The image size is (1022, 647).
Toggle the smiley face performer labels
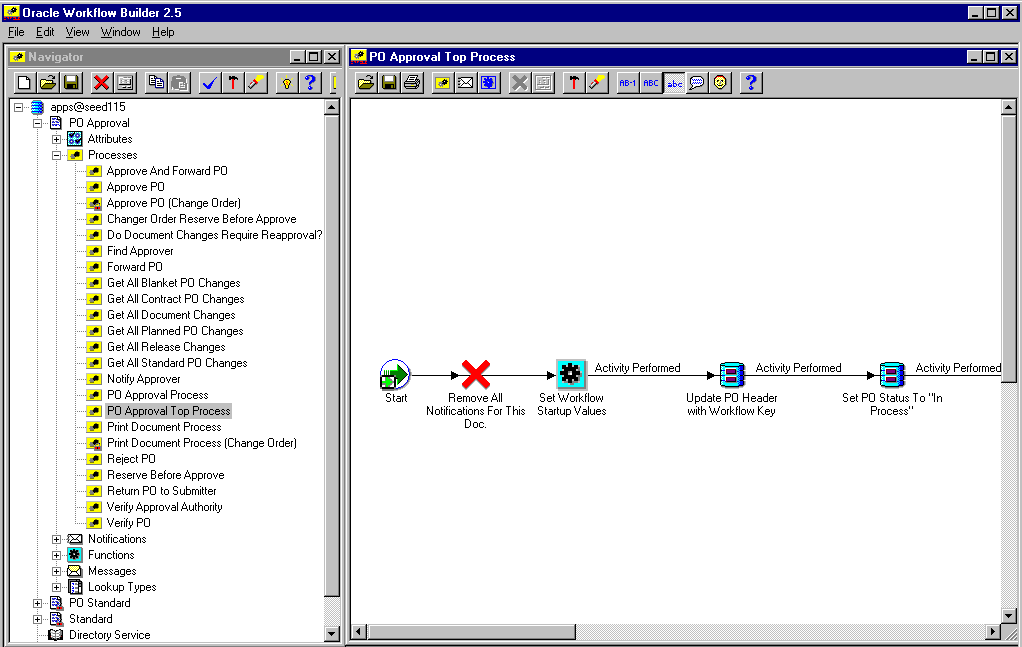pyautogui.click(x=720, y=83)
